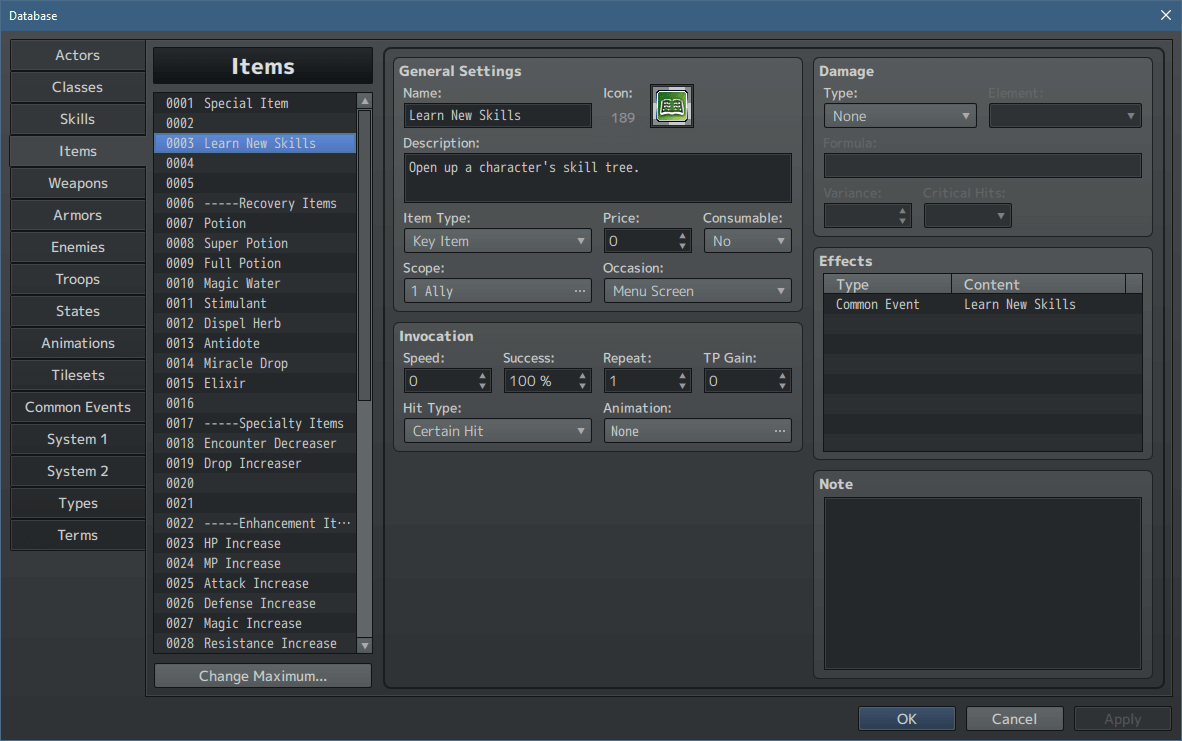Image resolution: width=1182 pixels, height=741 pixels.
Task: Click the OK button
Action: (907, 719)
